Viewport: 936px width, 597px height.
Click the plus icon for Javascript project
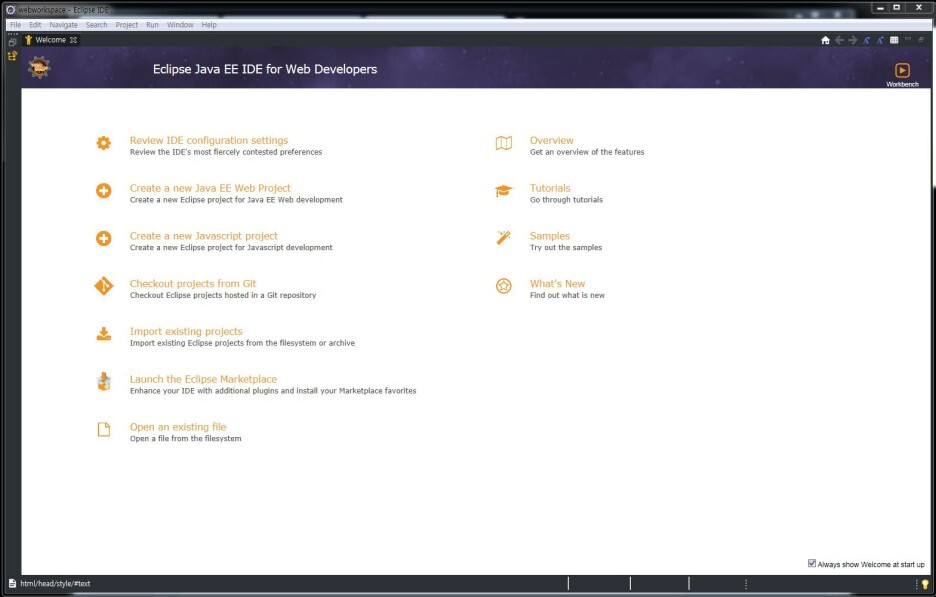[x=104, y=239]
